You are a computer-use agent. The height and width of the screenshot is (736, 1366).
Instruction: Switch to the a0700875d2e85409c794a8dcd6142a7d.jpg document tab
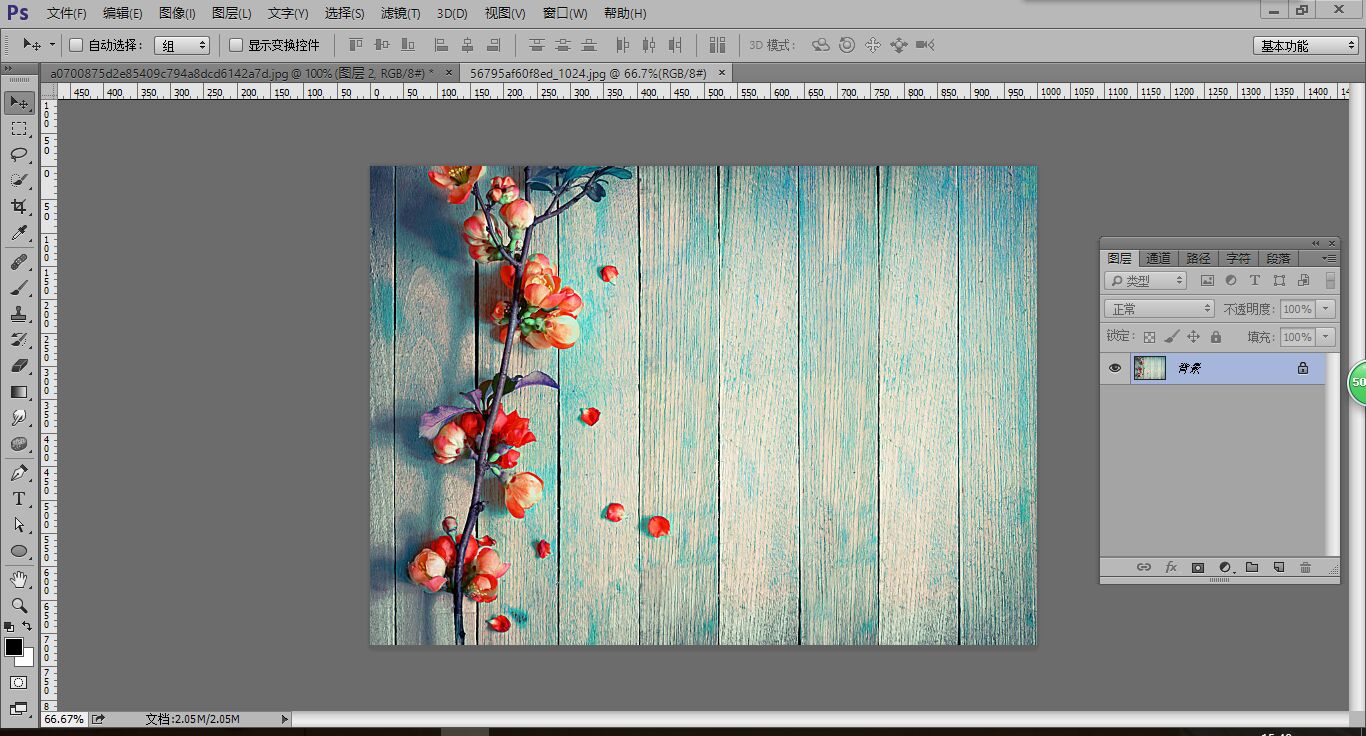point(242,73)
